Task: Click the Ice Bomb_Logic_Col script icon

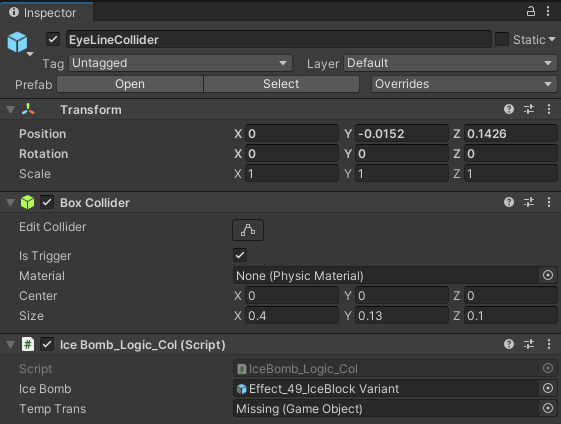Action: (x=28, y=345)
